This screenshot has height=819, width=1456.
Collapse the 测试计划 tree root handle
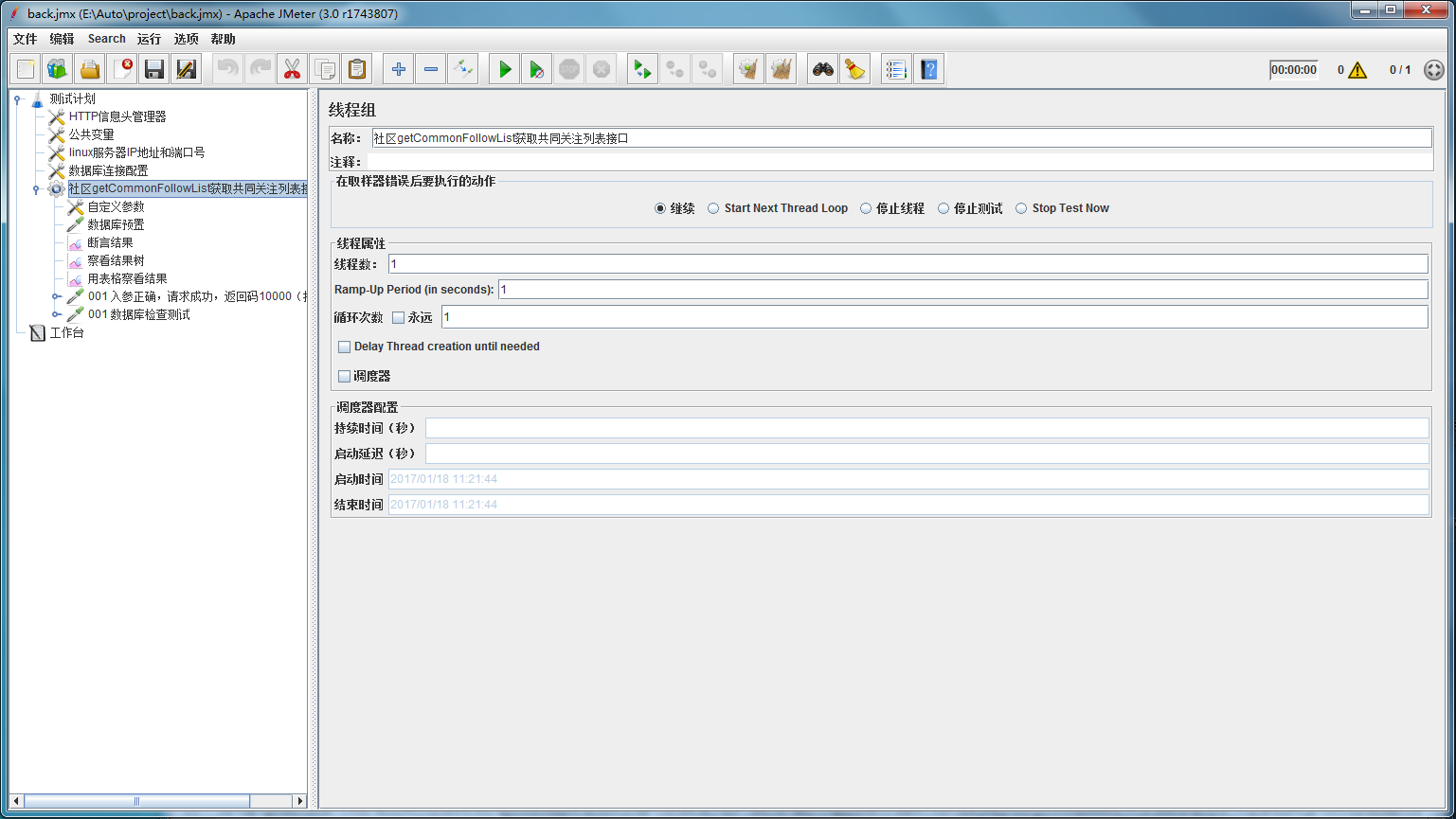pyautogui.click(x=17, y=98)
